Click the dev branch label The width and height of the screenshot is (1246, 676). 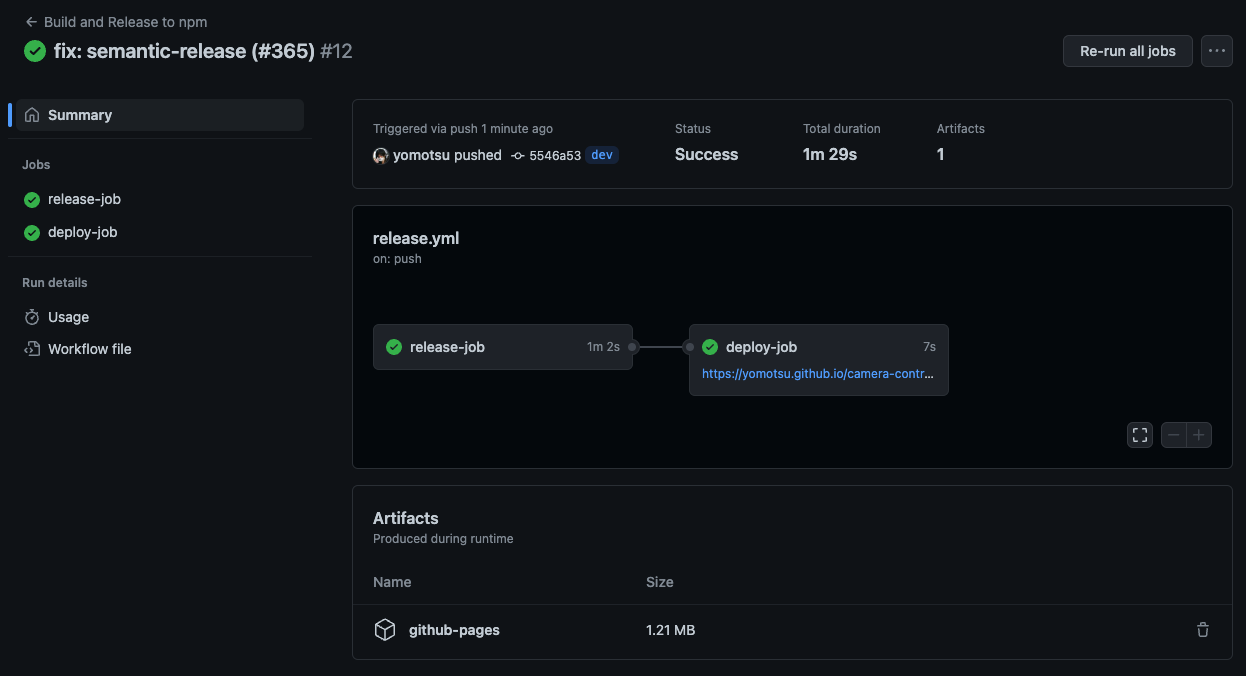coord(602,155)
